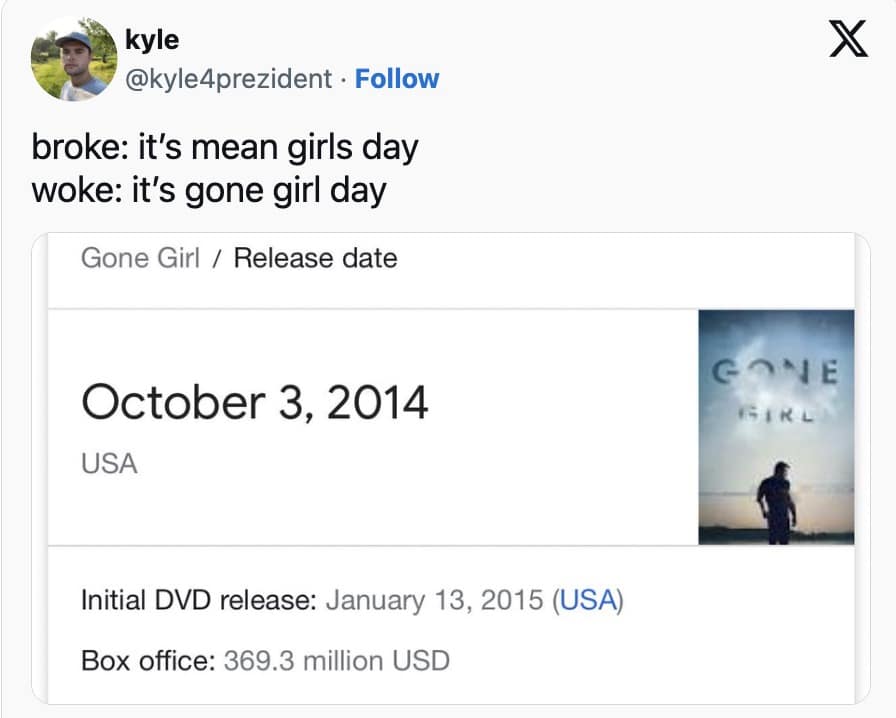Open kyle's profile avatar picture
Screen dimensions: 896x718
pos(73,59)
